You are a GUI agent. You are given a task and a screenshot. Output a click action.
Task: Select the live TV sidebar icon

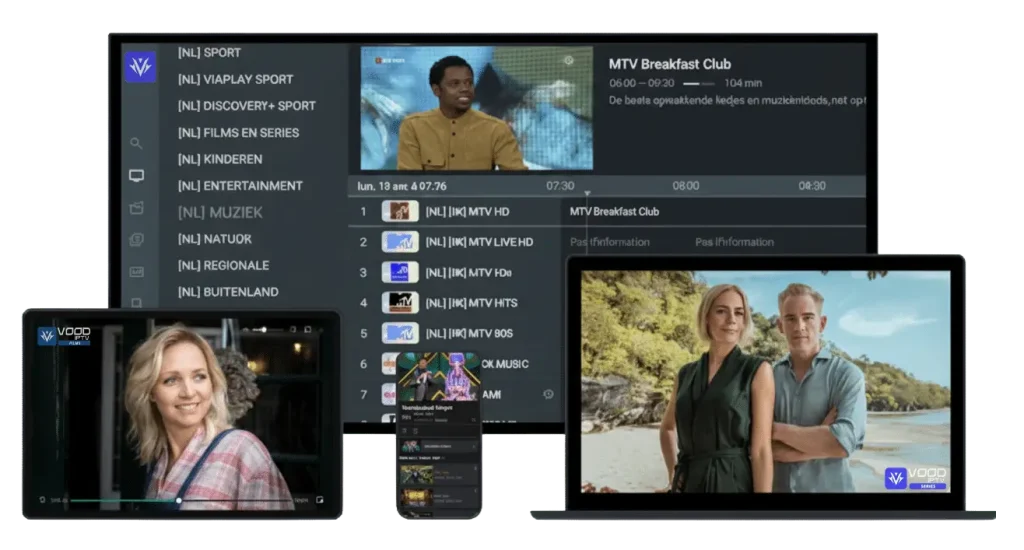click(136, 176)
